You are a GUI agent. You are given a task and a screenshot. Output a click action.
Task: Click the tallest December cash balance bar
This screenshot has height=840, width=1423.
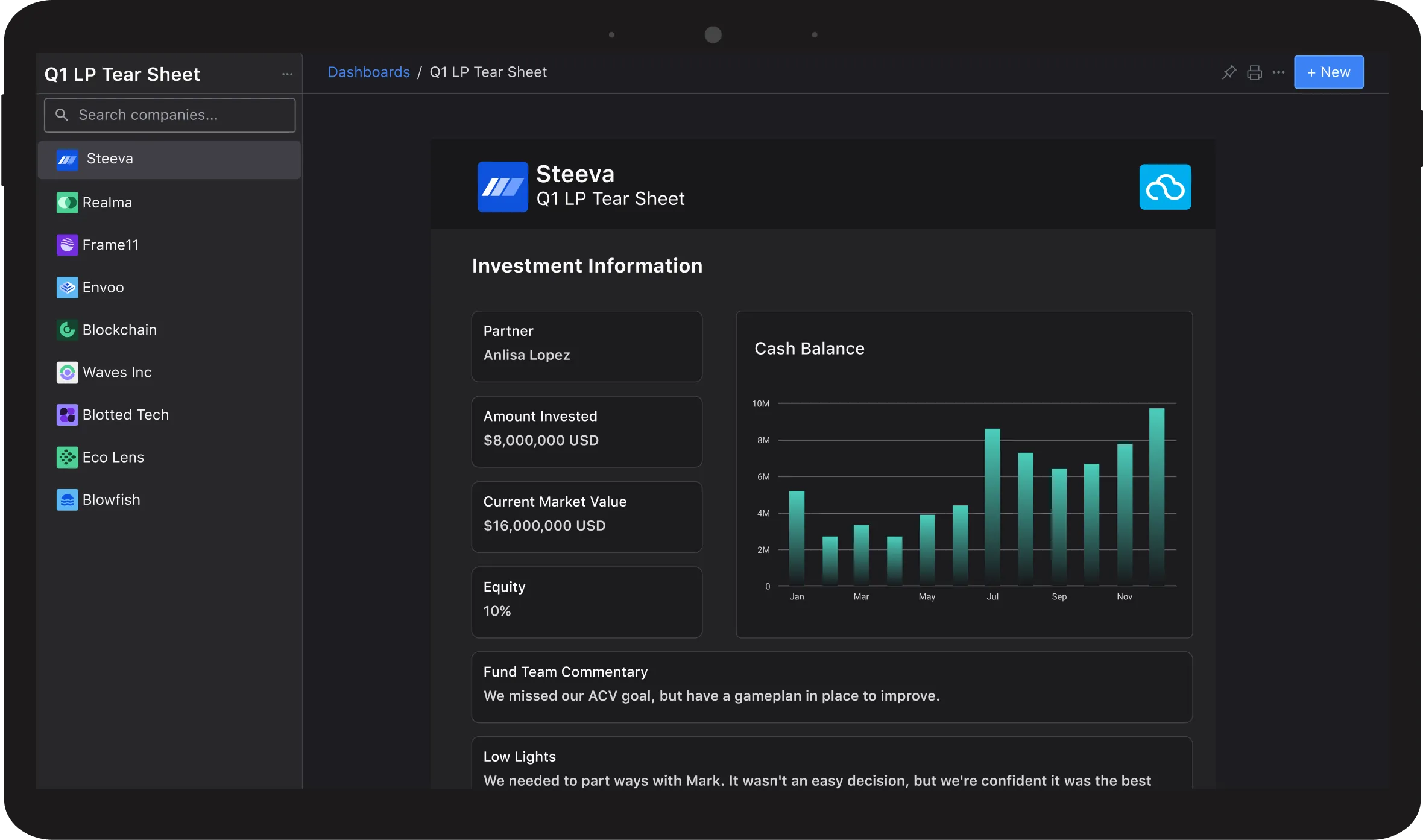tap(1156, 494)
